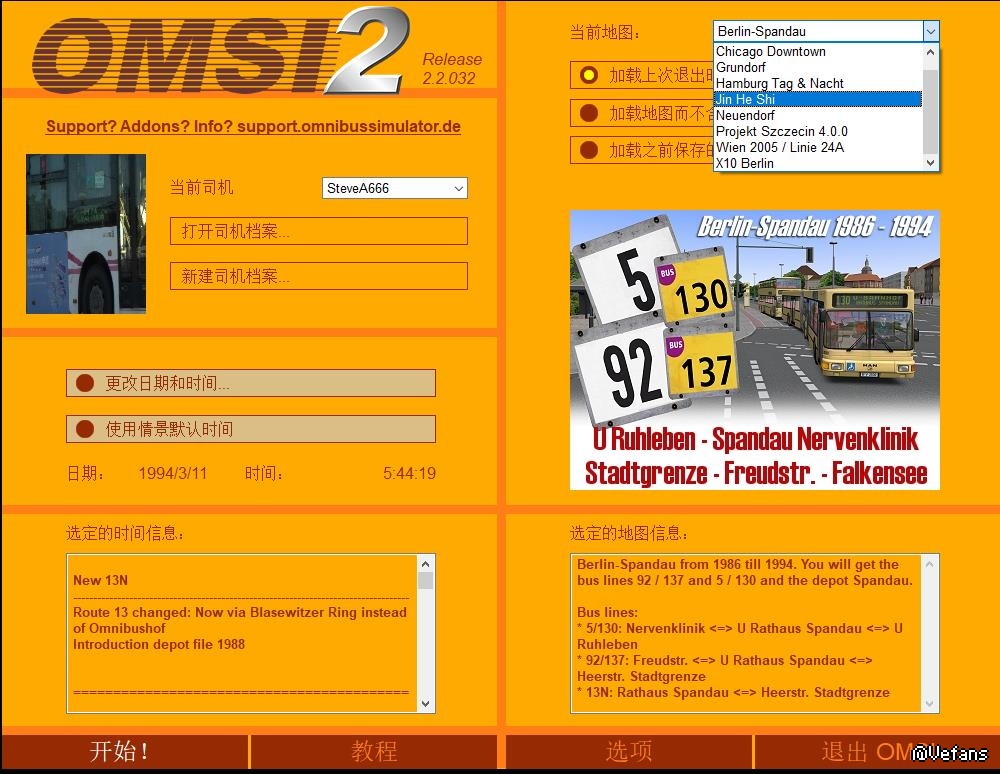Open the current map dropdown arrow
This screenshot has width=1000, height=774.
pyautogui.click(x=930, y=31)
